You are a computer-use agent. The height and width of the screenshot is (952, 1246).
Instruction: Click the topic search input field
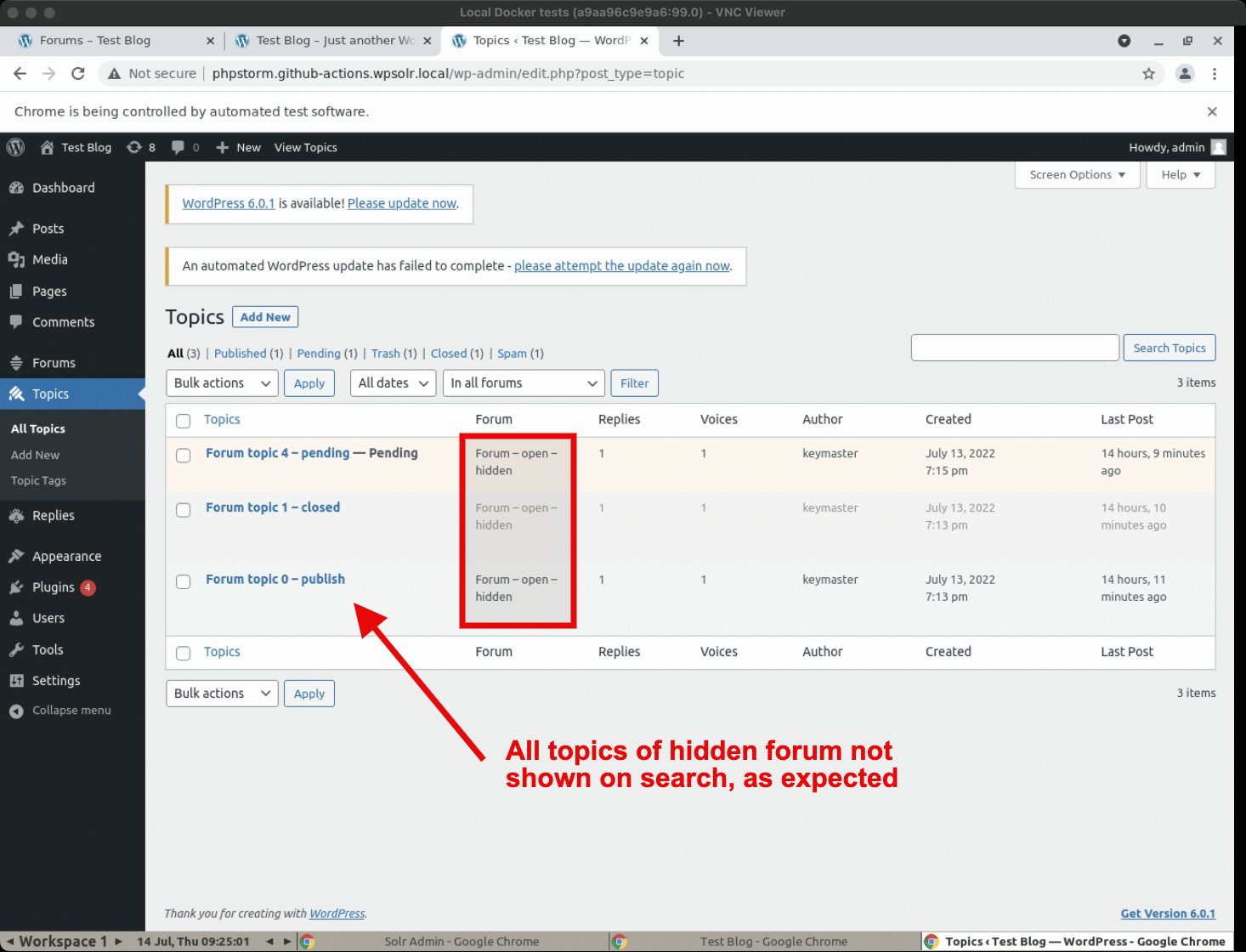pyautogui.click(x=1015, y=348)
